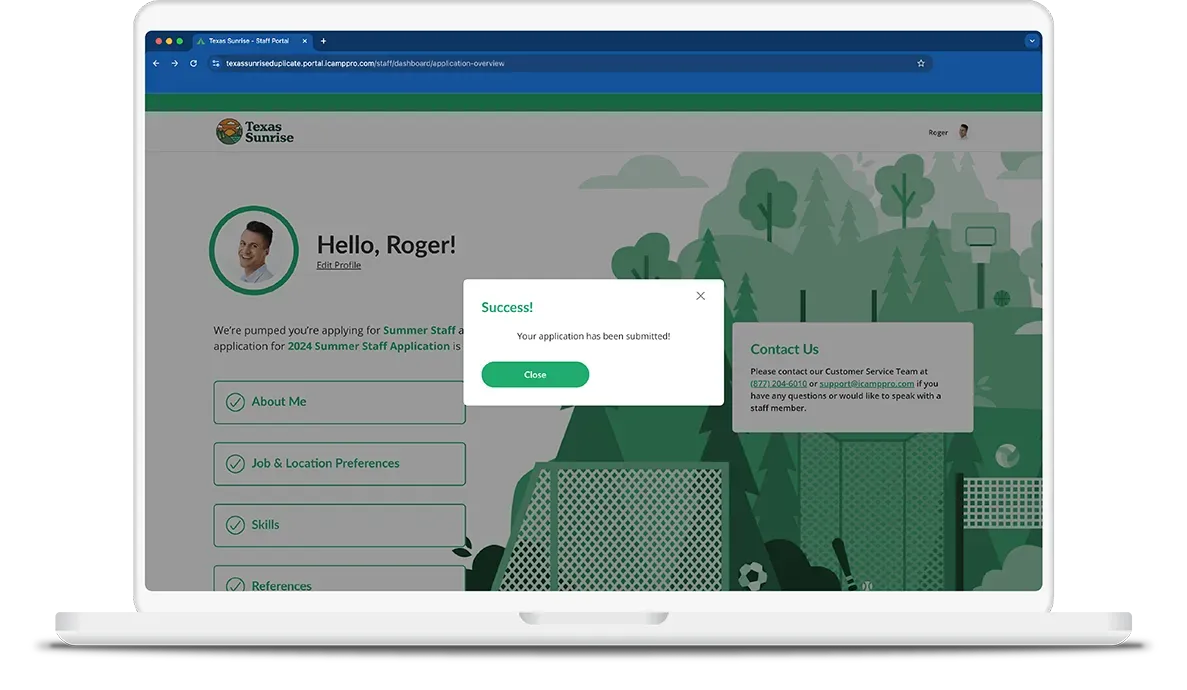
Task: Open the tab search dropdown chevron
Action: coord(1031,41)
